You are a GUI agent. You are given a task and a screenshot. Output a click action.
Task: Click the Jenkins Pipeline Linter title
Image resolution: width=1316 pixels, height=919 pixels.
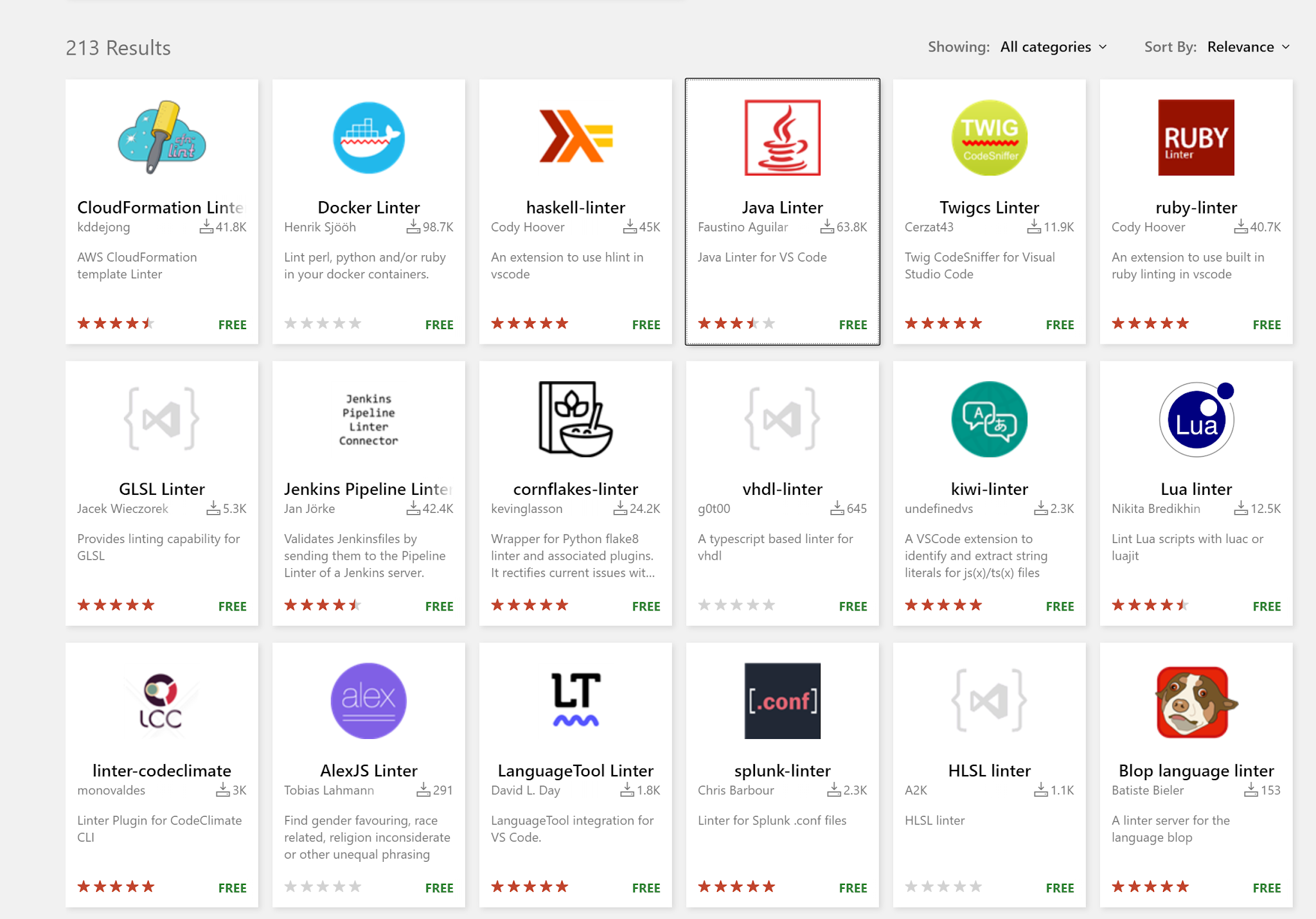[368, 489]
